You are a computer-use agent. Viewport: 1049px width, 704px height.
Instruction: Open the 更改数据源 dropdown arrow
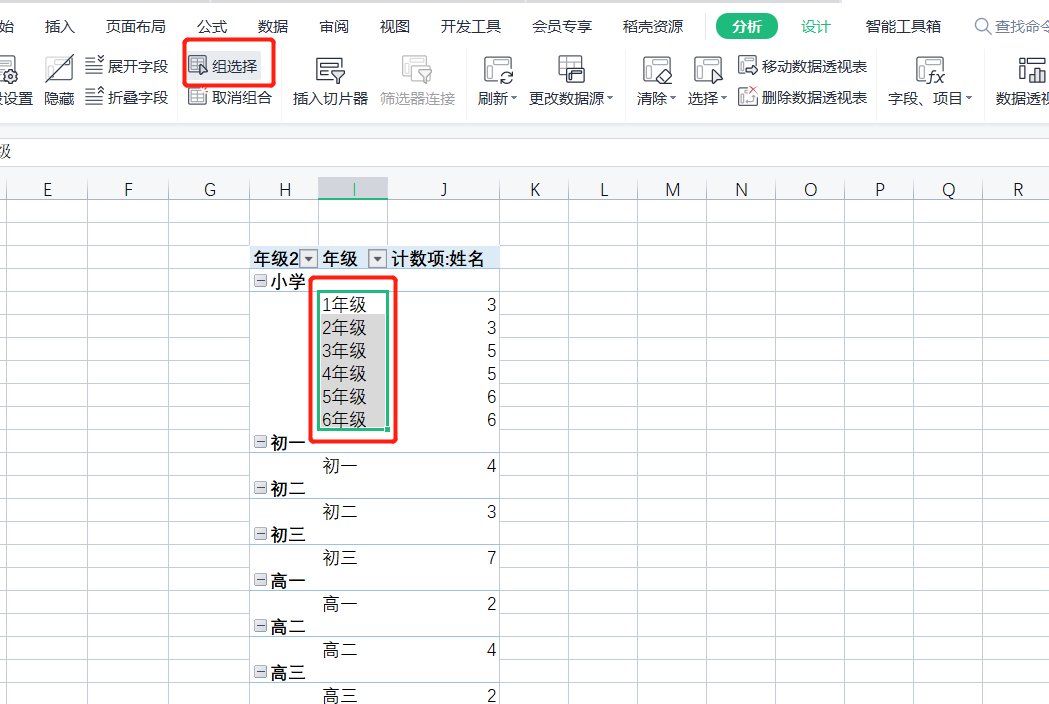click(x=610, y=98)
